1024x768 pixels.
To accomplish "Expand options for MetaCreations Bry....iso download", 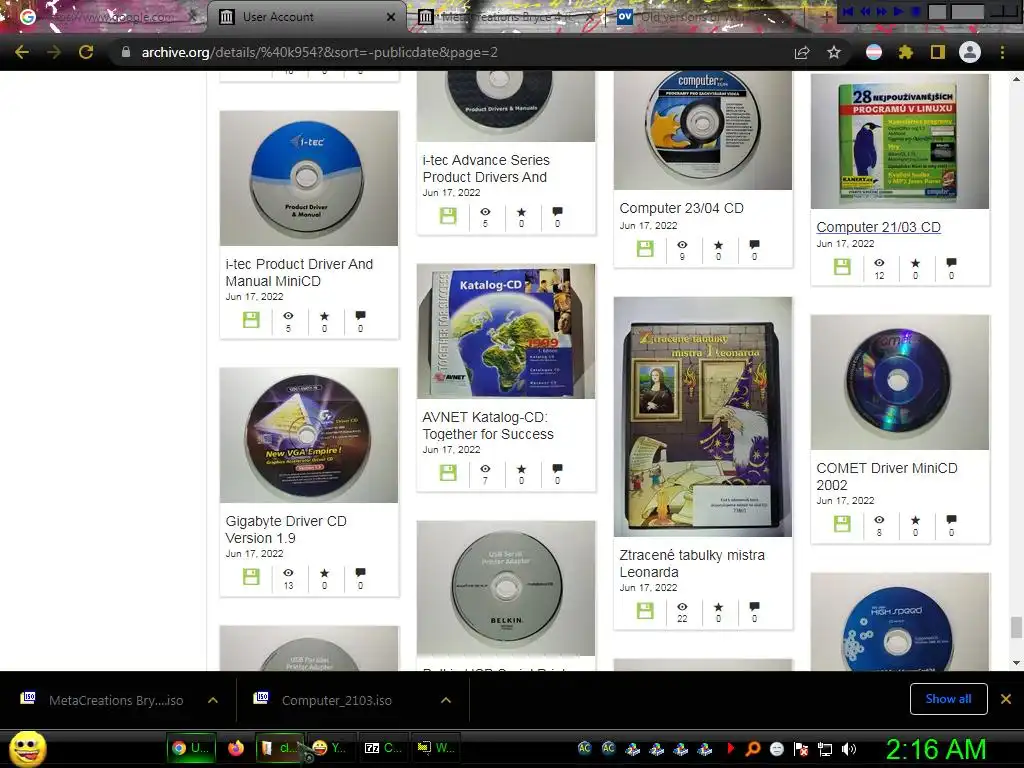I will (213, 700).
